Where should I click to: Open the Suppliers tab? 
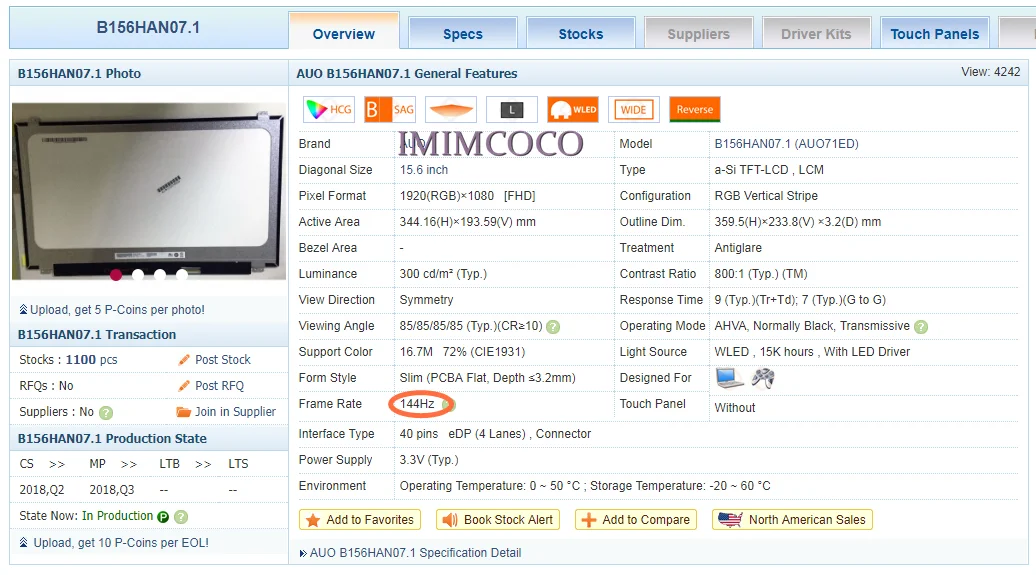pyautogui.click(x=698, y=34)
